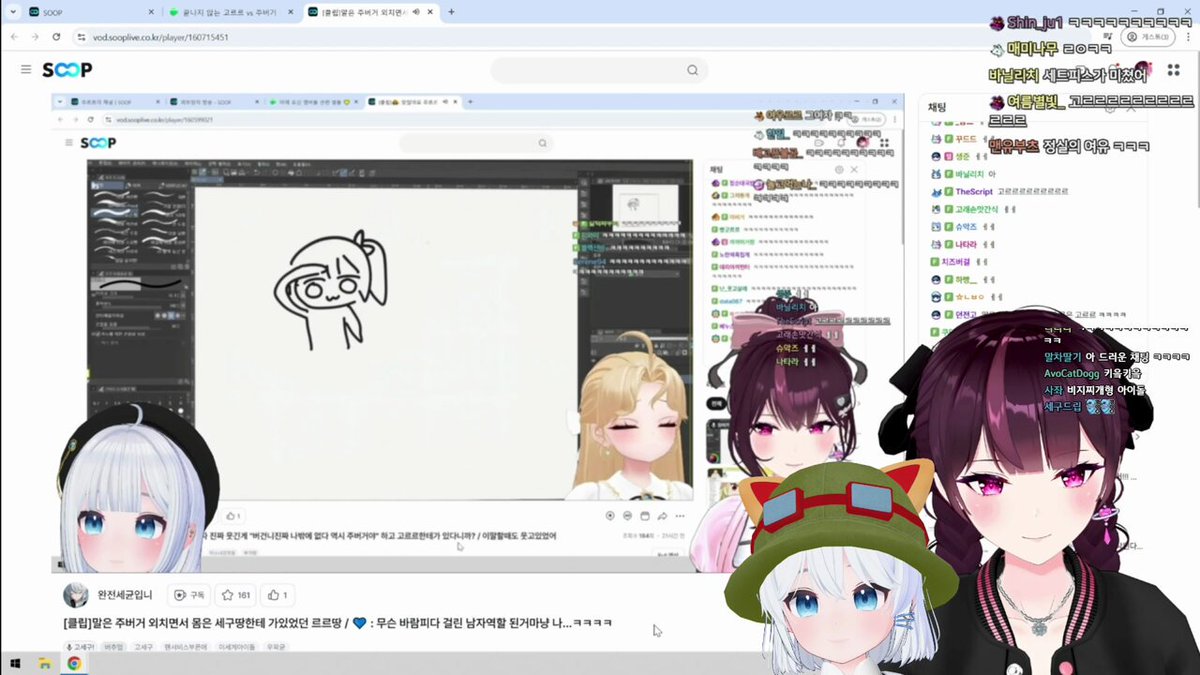1200x675 pixels.
Task: Open the SOOP apps grid icon
Action: pyautogui.click(x=1172, y=70)
